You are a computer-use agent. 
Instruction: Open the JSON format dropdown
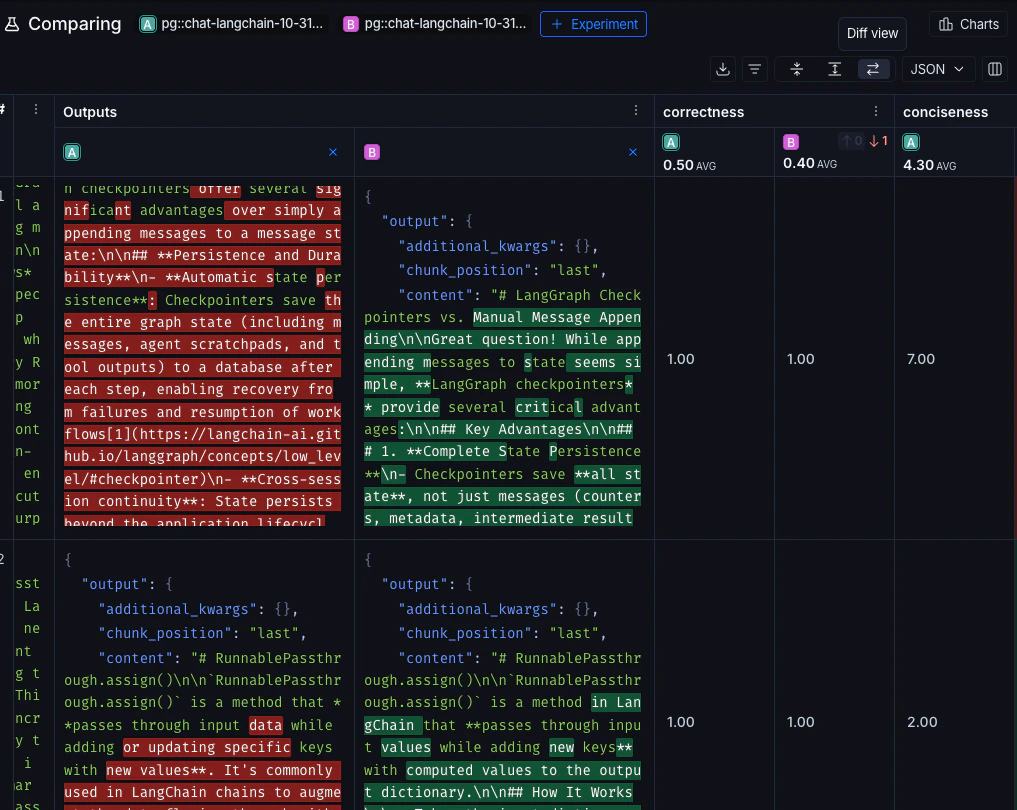coord(939,69)
